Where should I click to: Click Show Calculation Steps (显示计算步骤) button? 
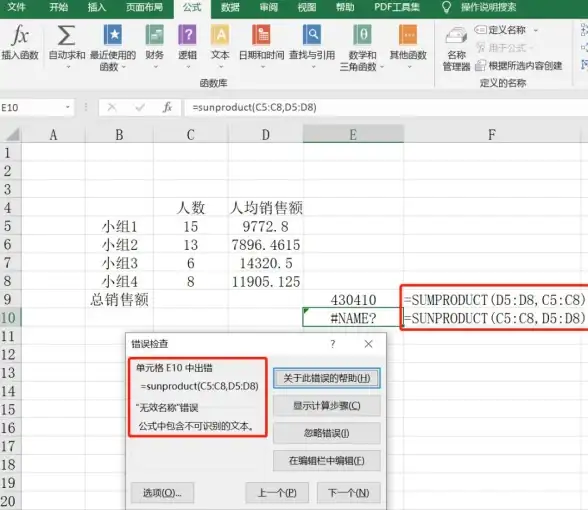pyautogui.click(x=327, y=406)
